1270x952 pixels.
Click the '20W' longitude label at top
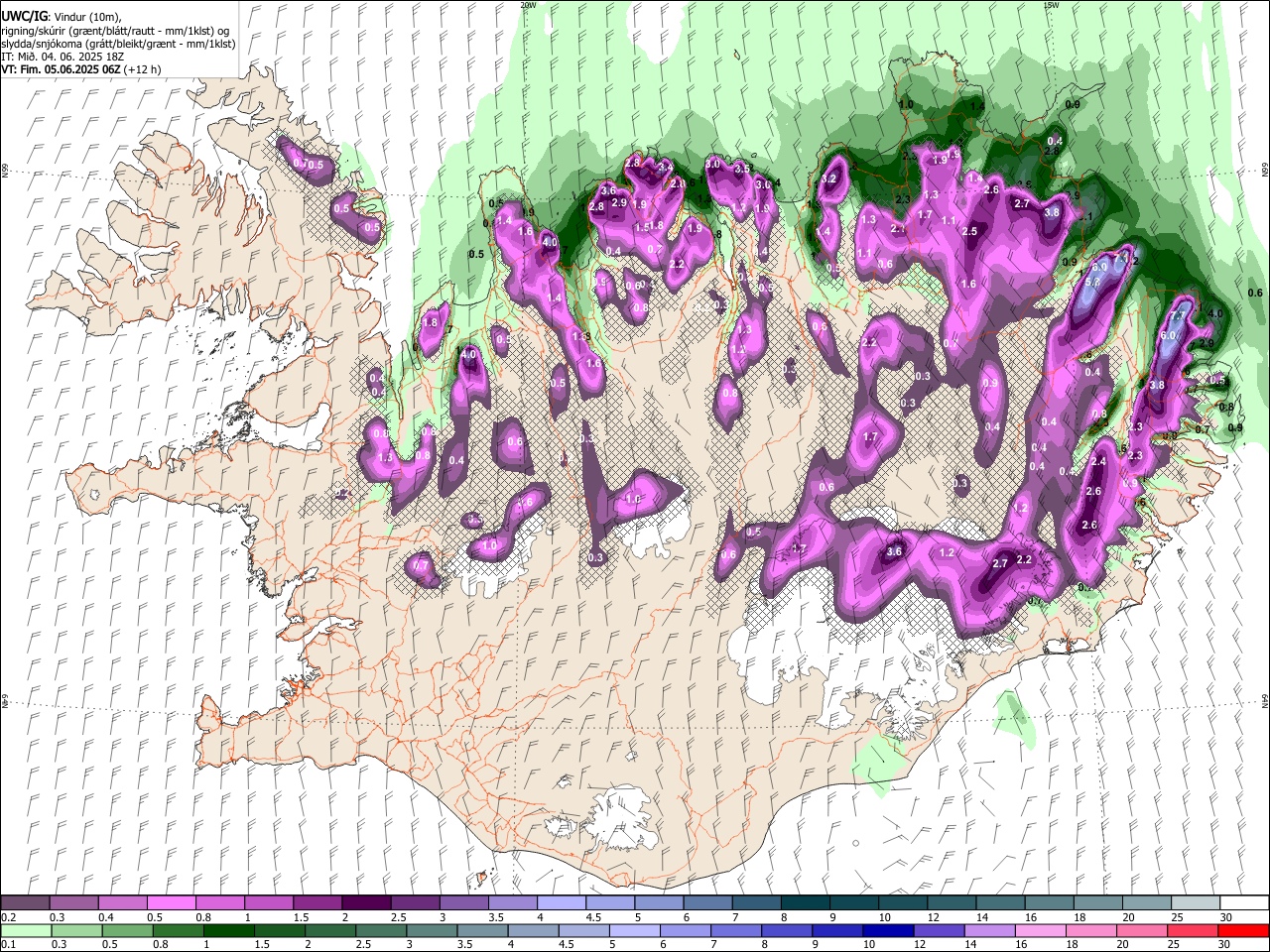tap(528, 5)
